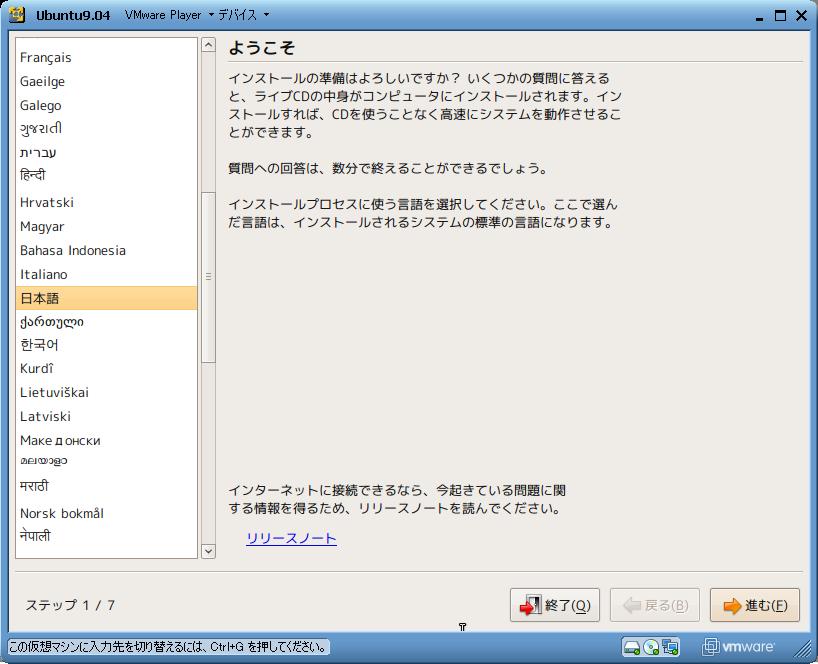Click the 終了(Q) quit button

555,605
